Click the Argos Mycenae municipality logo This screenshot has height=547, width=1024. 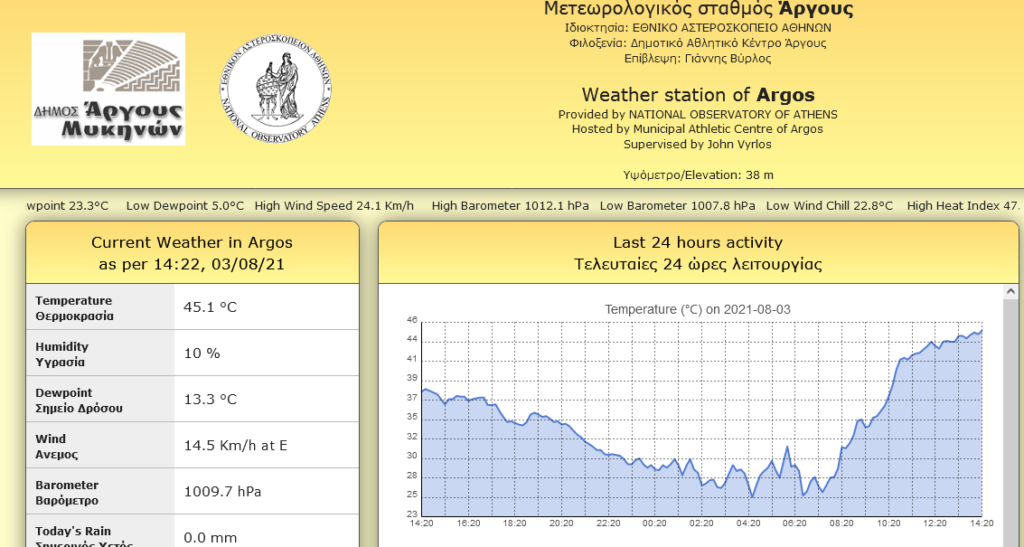point(108,89)
